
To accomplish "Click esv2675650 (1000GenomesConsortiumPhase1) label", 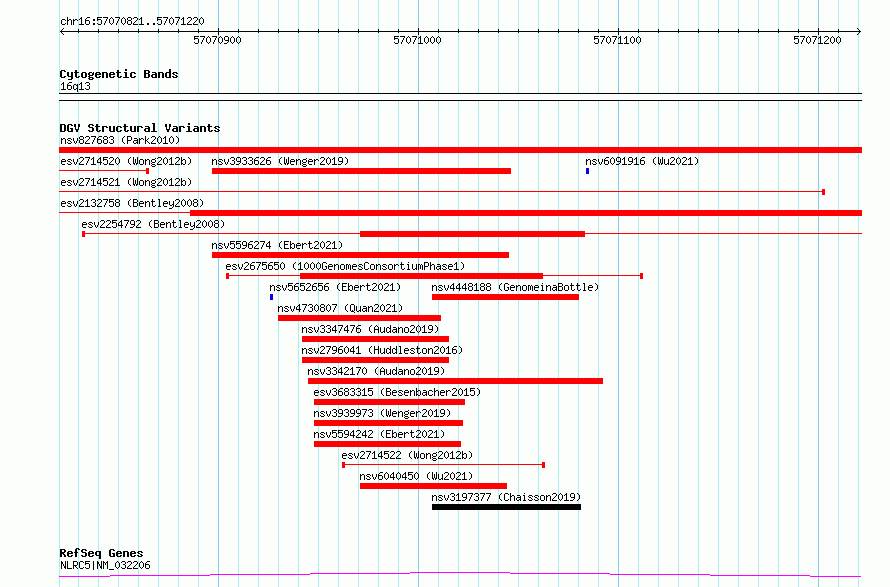I will click(x=345, y=266).
